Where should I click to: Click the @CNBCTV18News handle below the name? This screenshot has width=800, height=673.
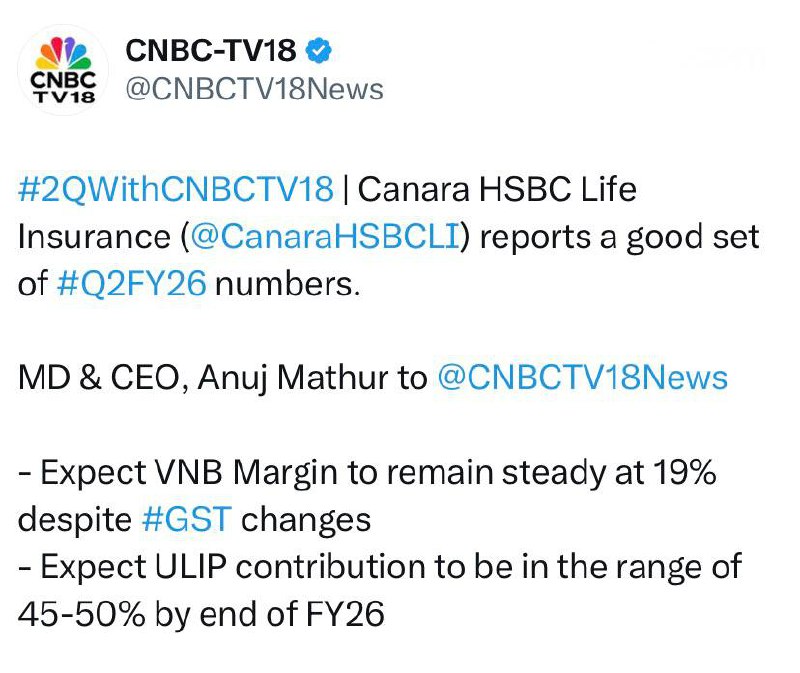point(253,89)
